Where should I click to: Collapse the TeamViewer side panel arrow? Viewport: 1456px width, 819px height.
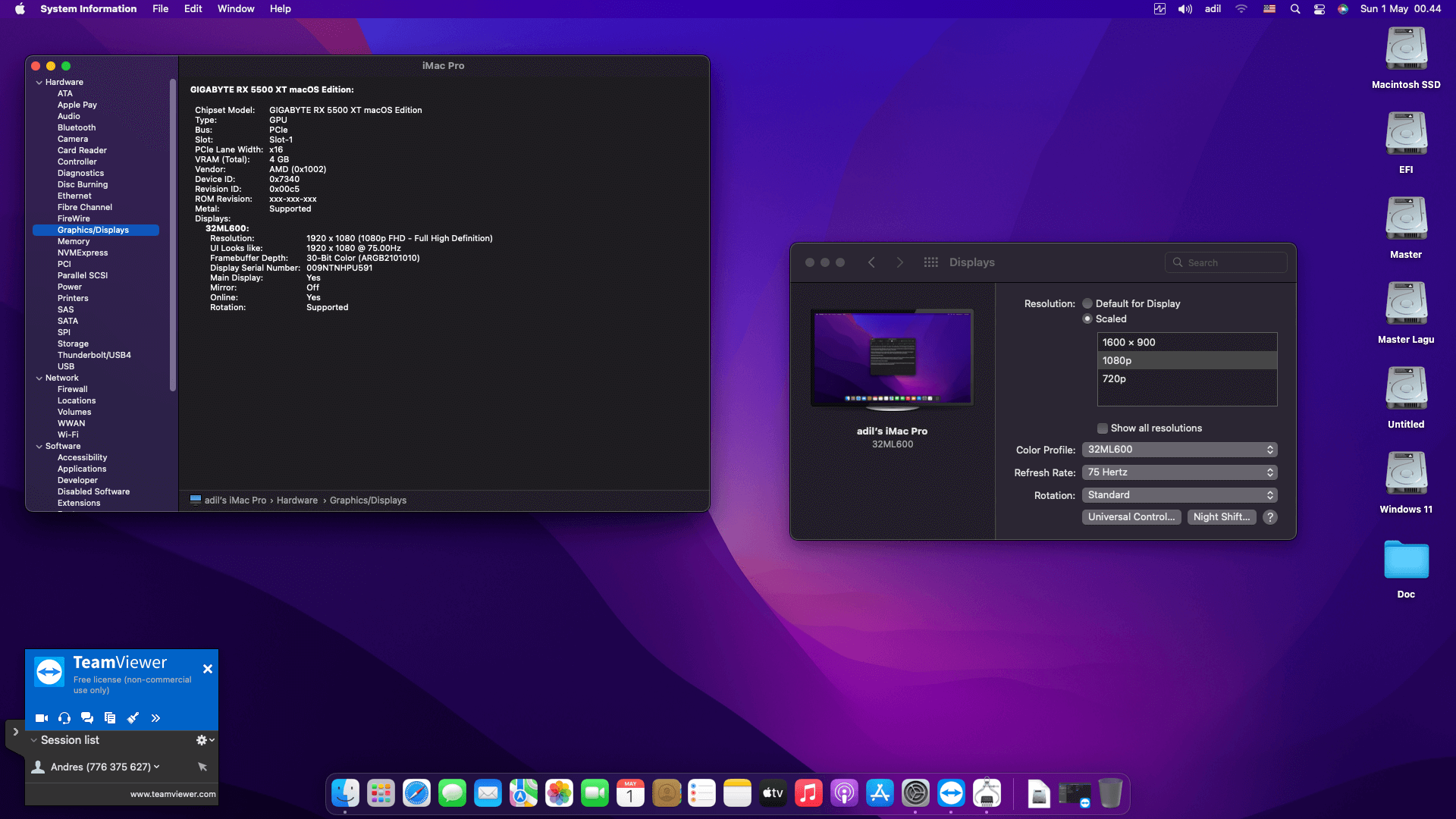pyautogui.click(x=15, y=733)
